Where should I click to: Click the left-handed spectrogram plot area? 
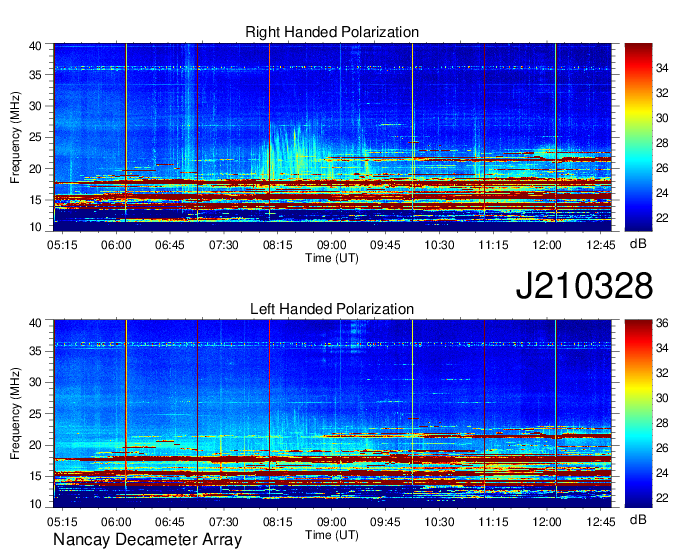(332, 414)
